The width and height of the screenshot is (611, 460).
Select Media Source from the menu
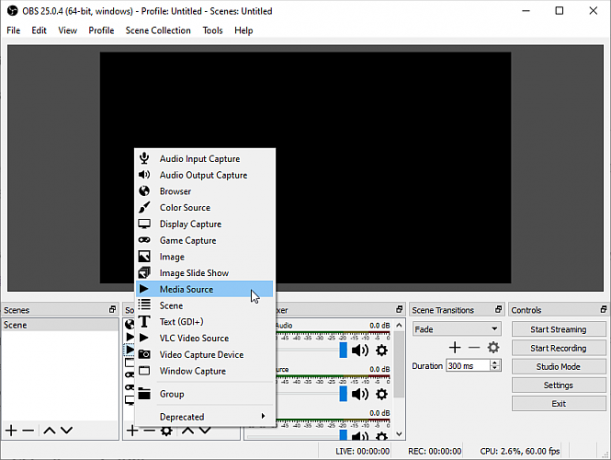coord(205,289)
